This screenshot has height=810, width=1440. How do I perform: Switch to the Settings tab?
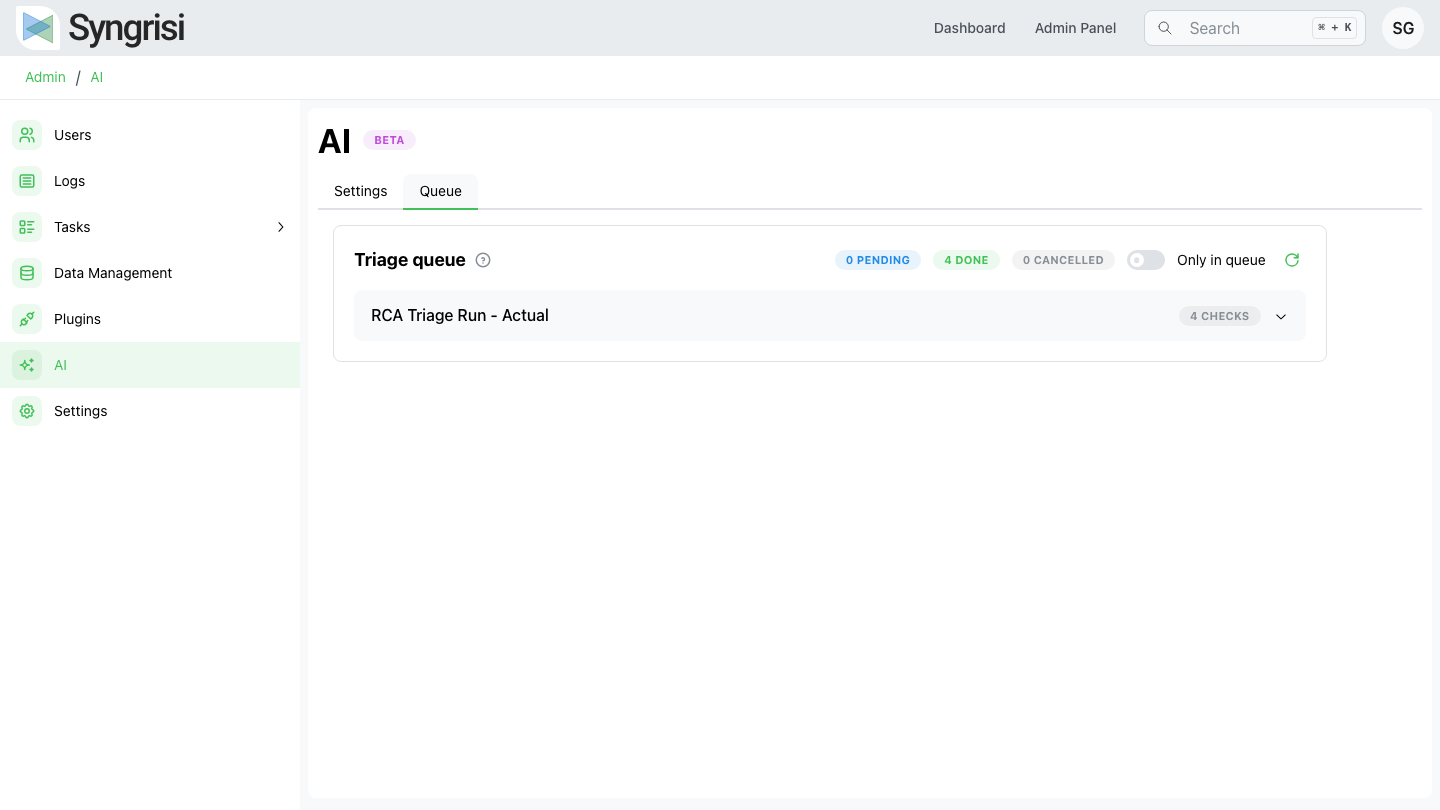pyautogui.click(x=360, y=191)
